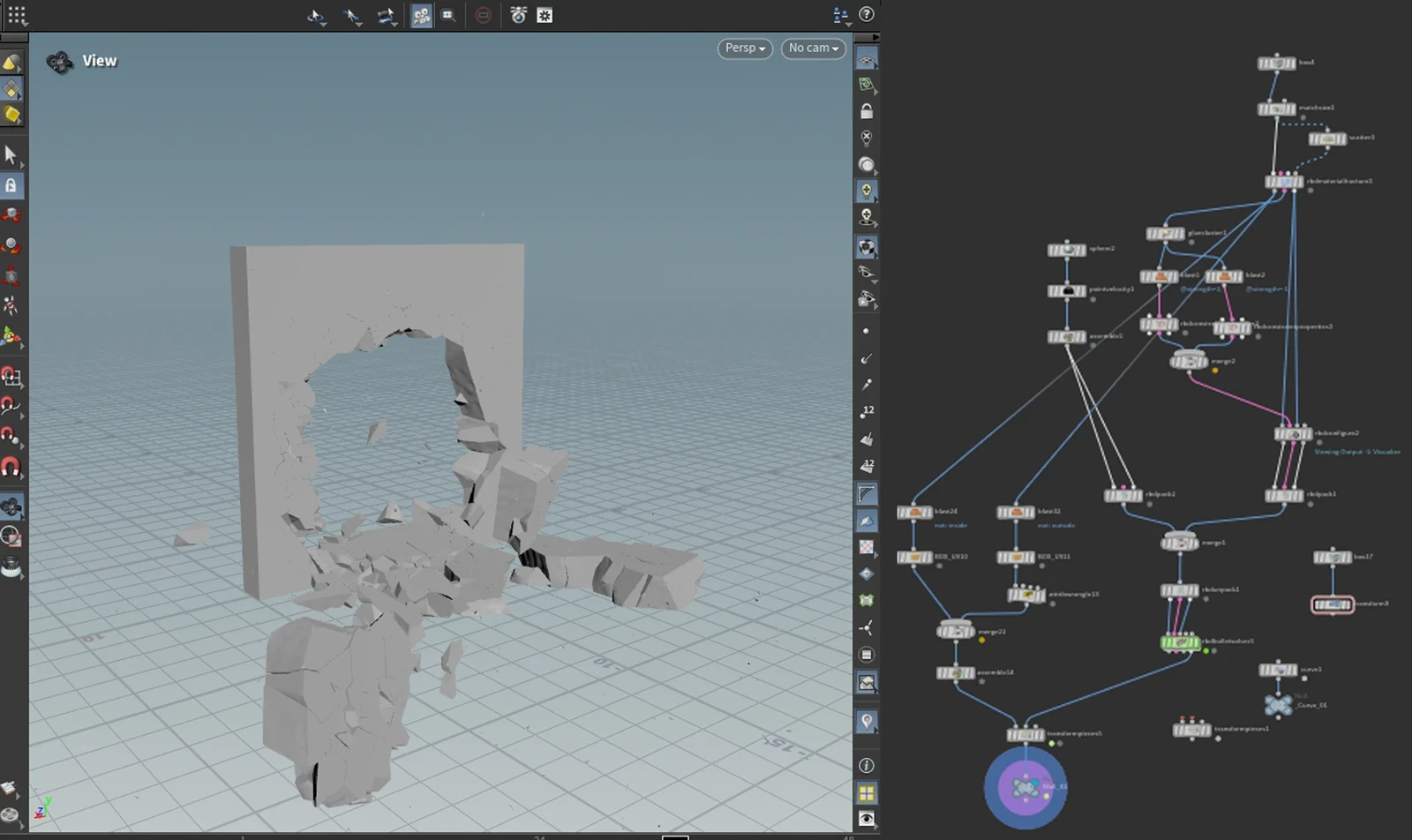Open the viewport help question mark

[x=867, y=14]
